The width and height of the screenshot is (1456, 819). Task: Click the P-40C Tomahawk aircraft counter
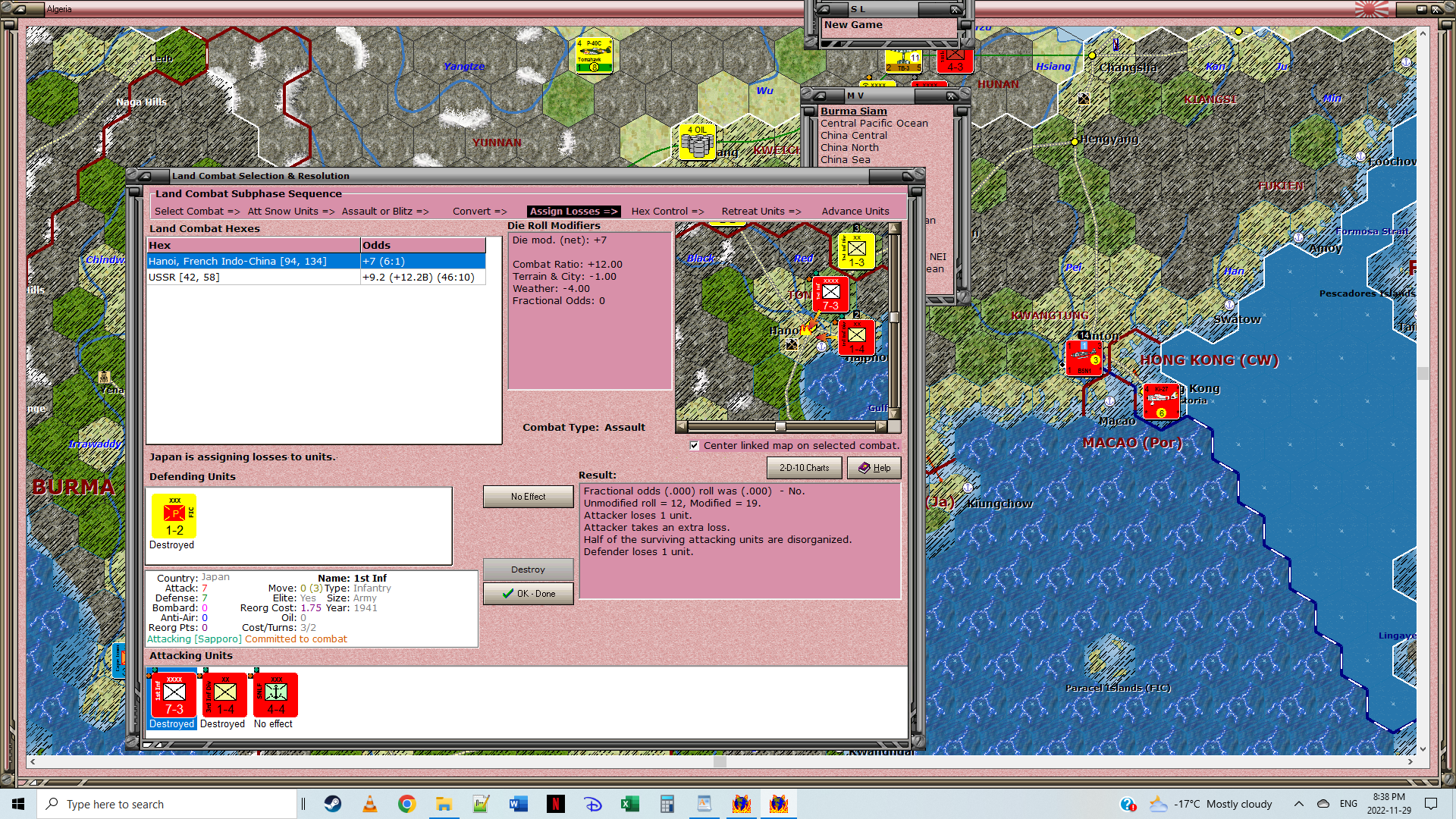point(594,55)
